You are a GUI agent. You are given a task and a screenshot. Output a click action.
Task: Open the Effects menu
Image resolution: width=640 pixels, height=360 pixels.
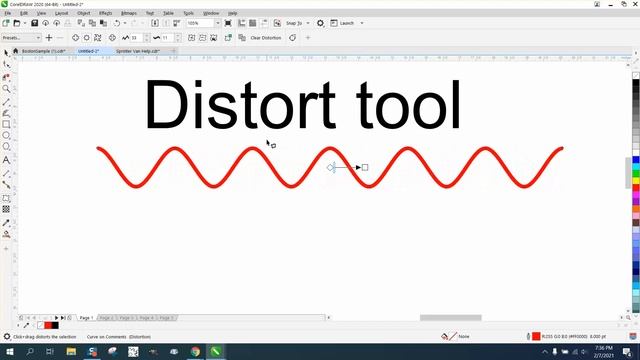105,13
